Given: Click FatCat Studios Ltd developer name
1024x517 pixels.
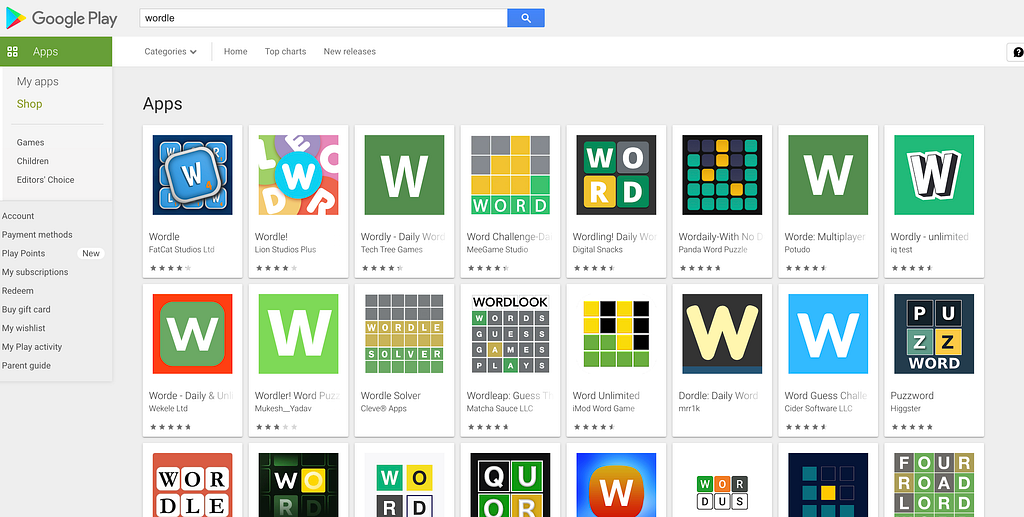Looking at the screenshot, I should [182, 250].
